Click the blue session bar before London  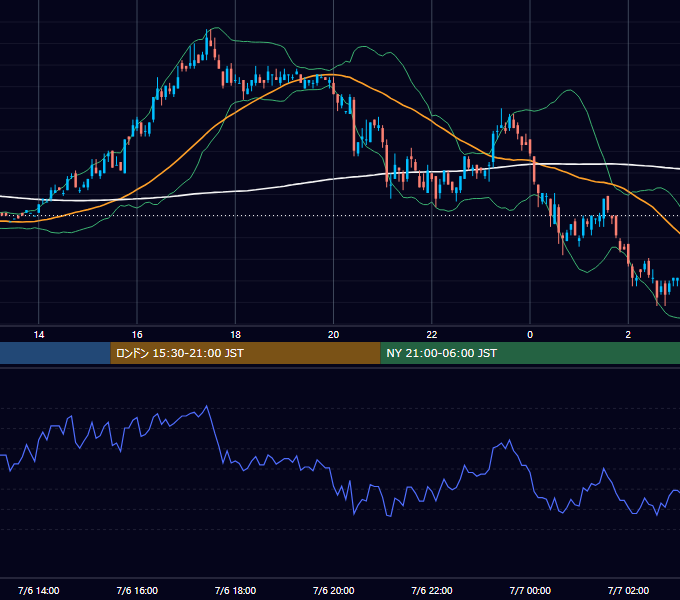pos(55,353)
